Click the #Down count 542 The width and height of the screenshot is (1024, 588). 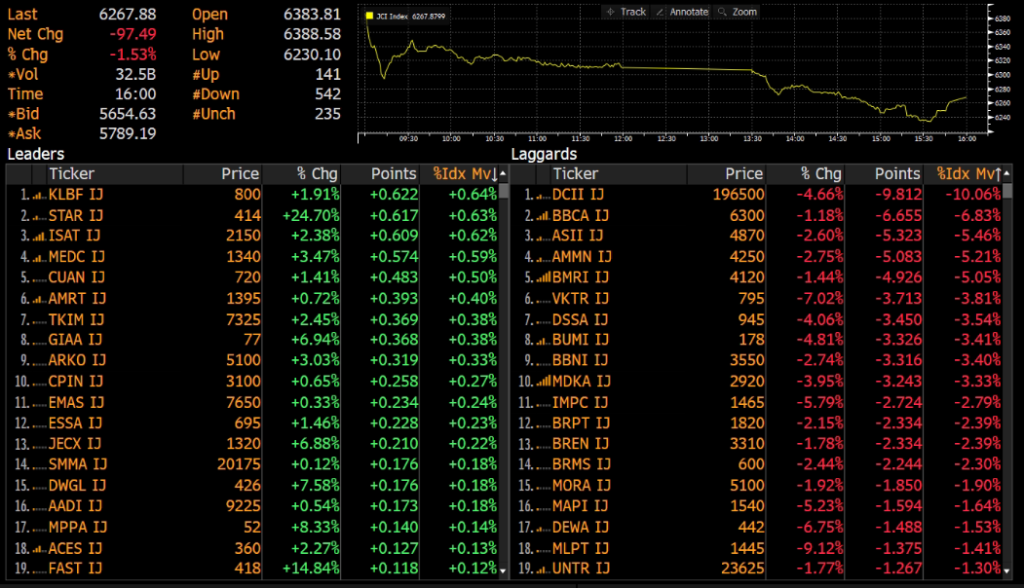[x=328, y=94]
